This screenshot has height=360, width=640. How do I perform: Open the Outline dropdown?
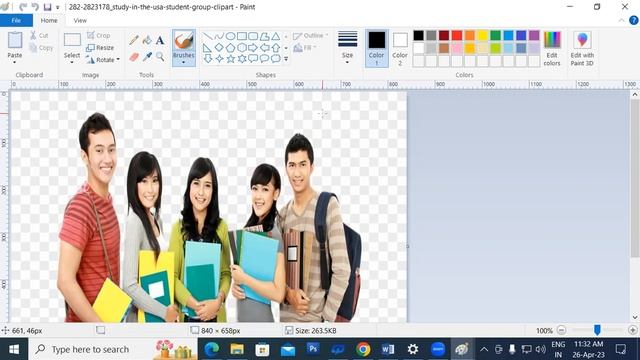coord(310,36)
